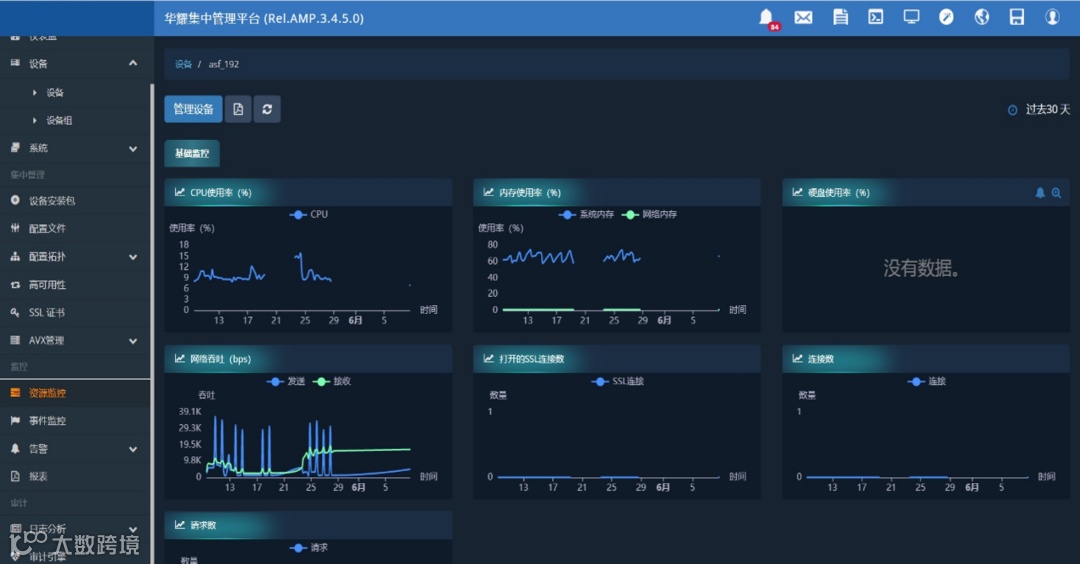Toggle the 网络内存 legend series

pyautogui.click(x=650, y=214)
